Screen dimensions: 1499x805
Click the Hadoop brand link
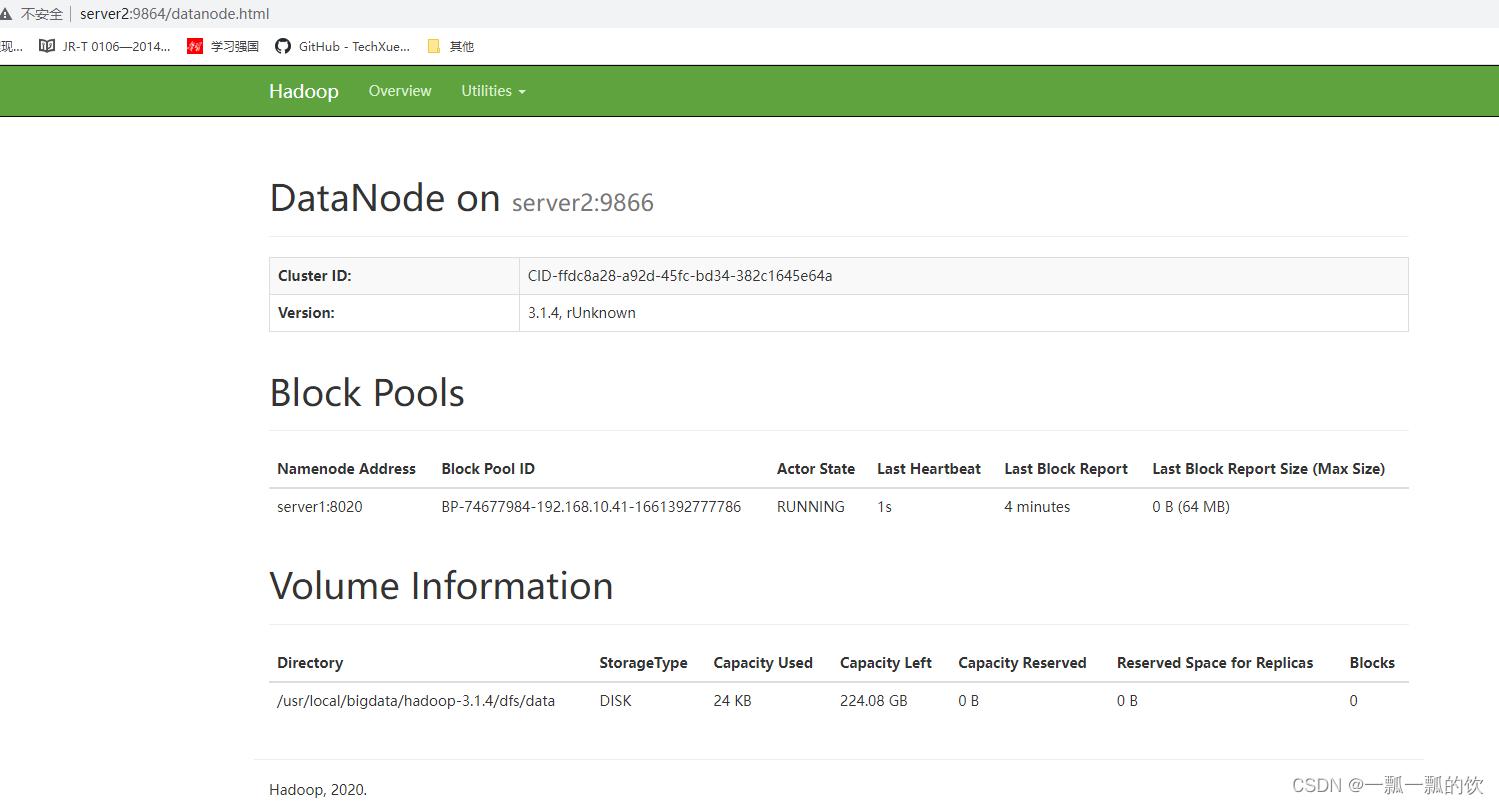click(303, 91)
